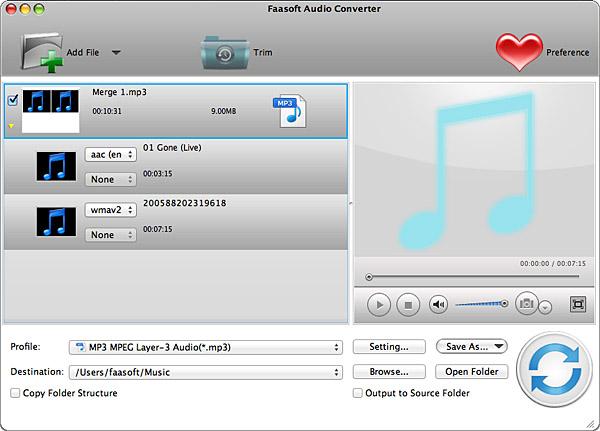Take a snapshot with the camera icon
The width and height of the screenshot is (600, 431).
click(527, 304)
